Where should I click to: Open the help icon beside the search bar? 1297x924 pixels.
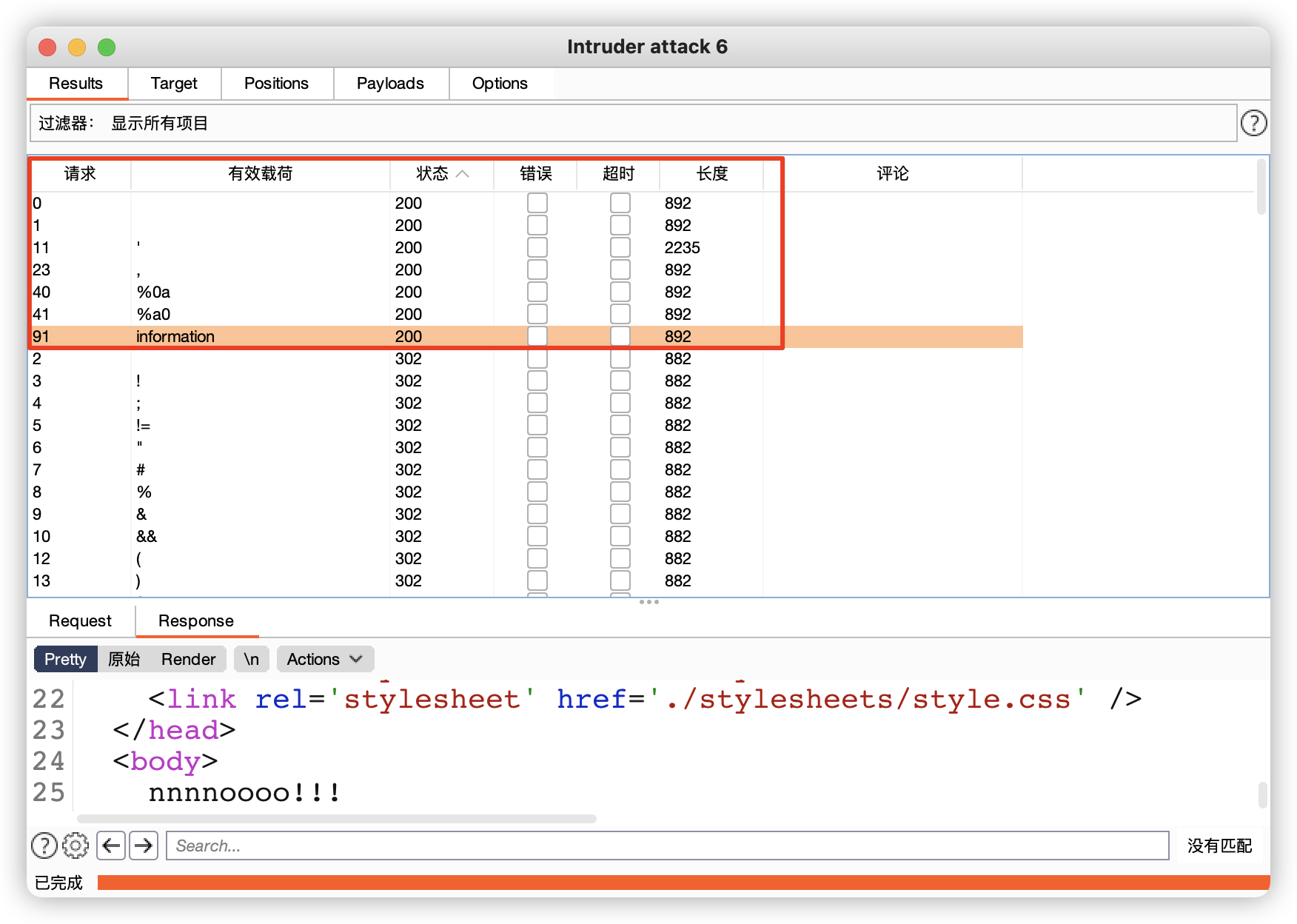(44, 845)
